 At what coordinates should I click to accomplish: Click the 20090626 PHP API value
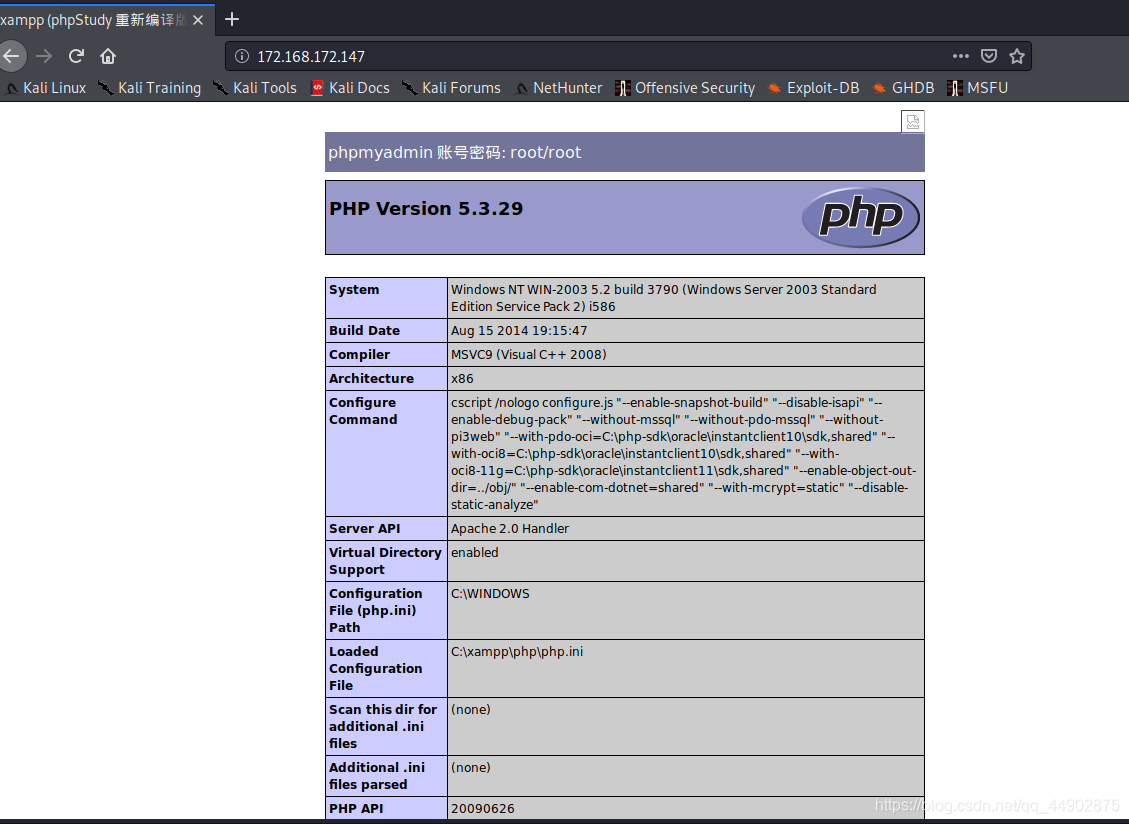[x=482, y=808]
